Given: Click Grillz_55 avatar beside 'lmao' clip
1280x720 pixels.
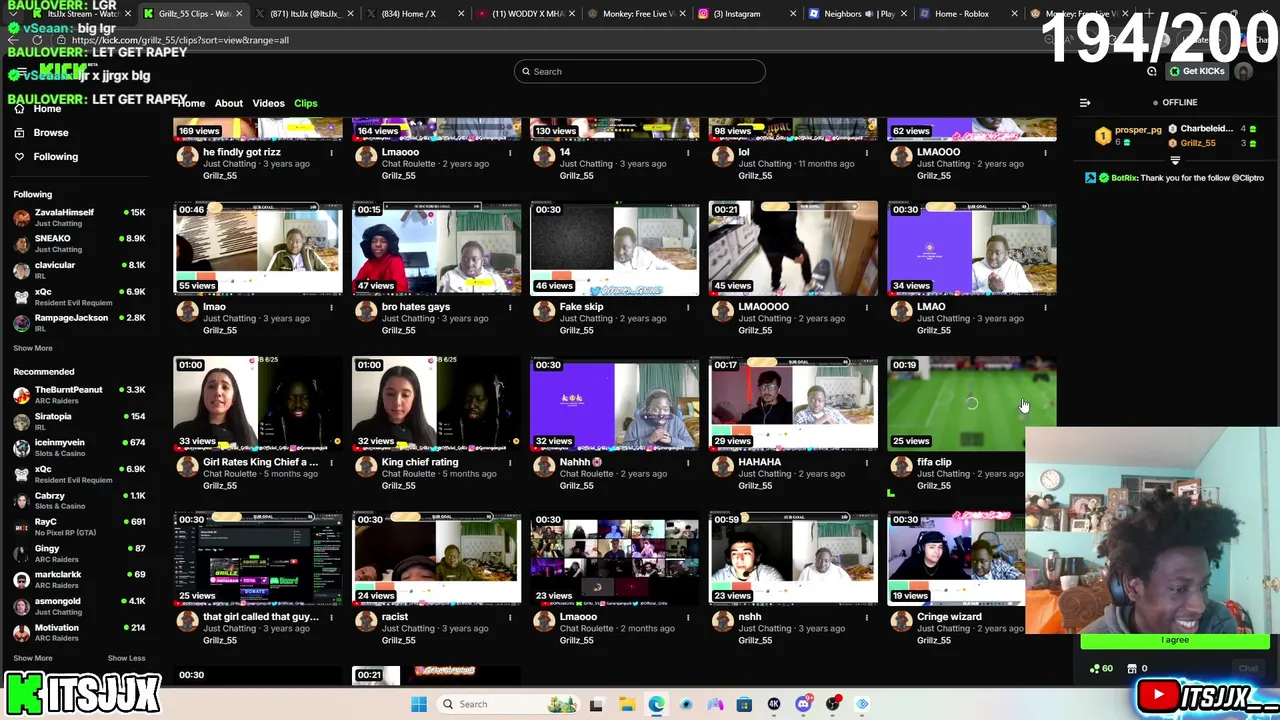Looking at the screenshot, I should click(x=187, y=311).
